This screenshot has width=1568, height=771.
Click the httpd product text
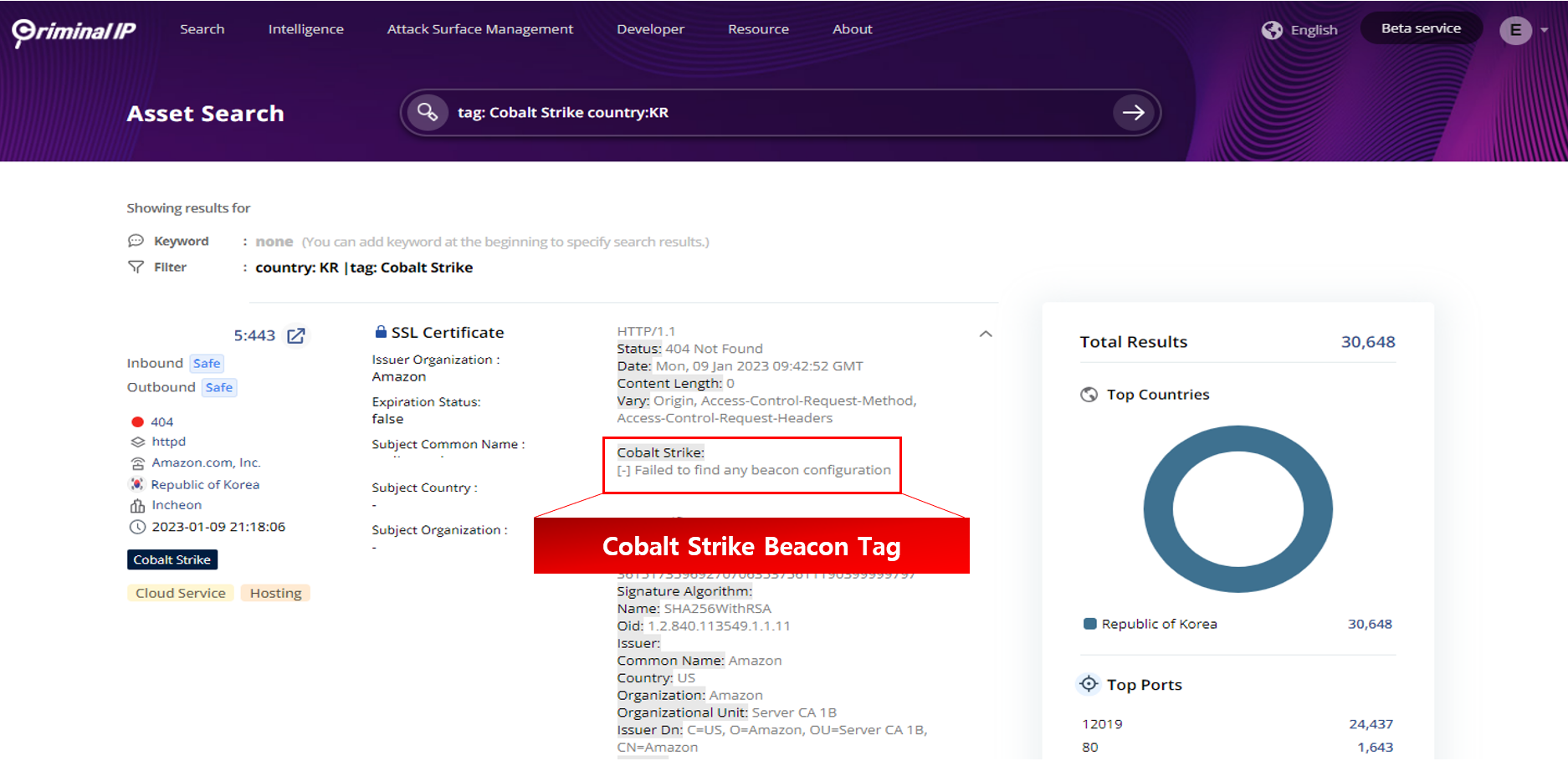pos(169,442)
